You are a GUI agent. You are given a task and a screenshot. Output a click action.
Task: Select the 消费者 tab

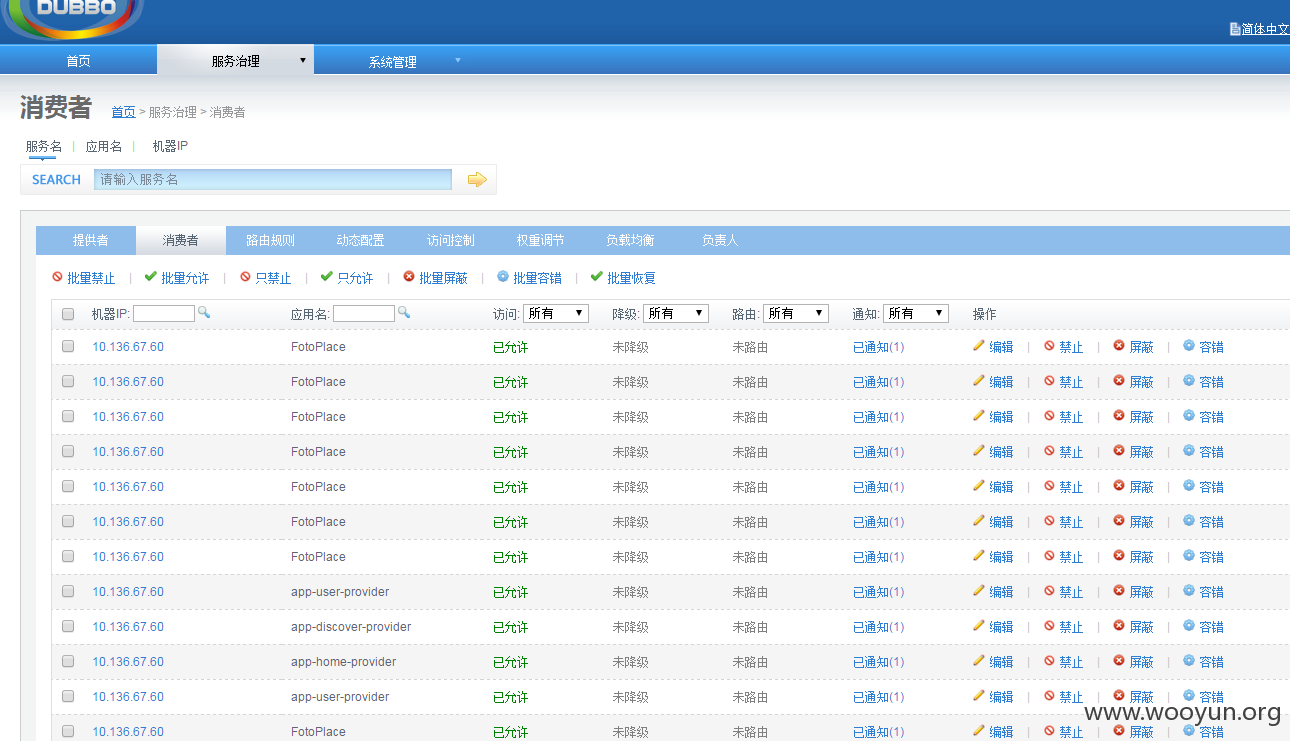point(180,241)
